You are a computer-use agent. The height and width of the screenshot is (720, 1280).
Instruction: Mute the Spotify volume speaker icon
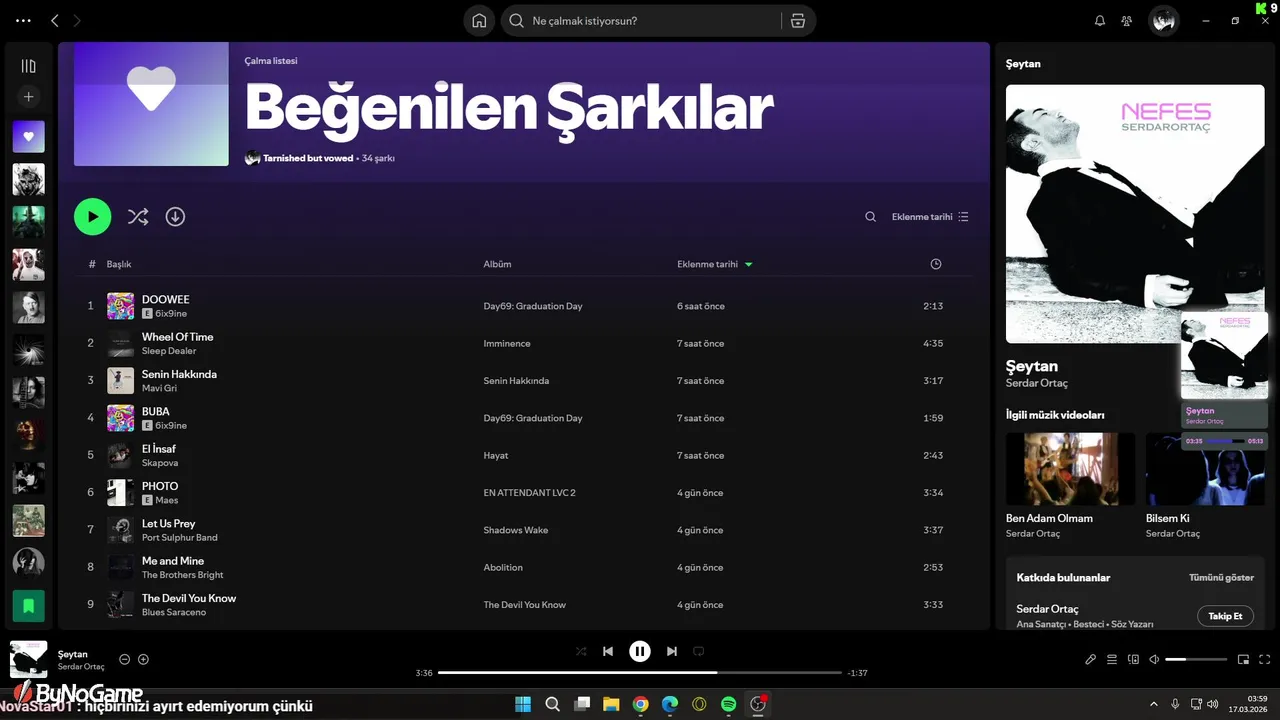[x=1154, y=659]
